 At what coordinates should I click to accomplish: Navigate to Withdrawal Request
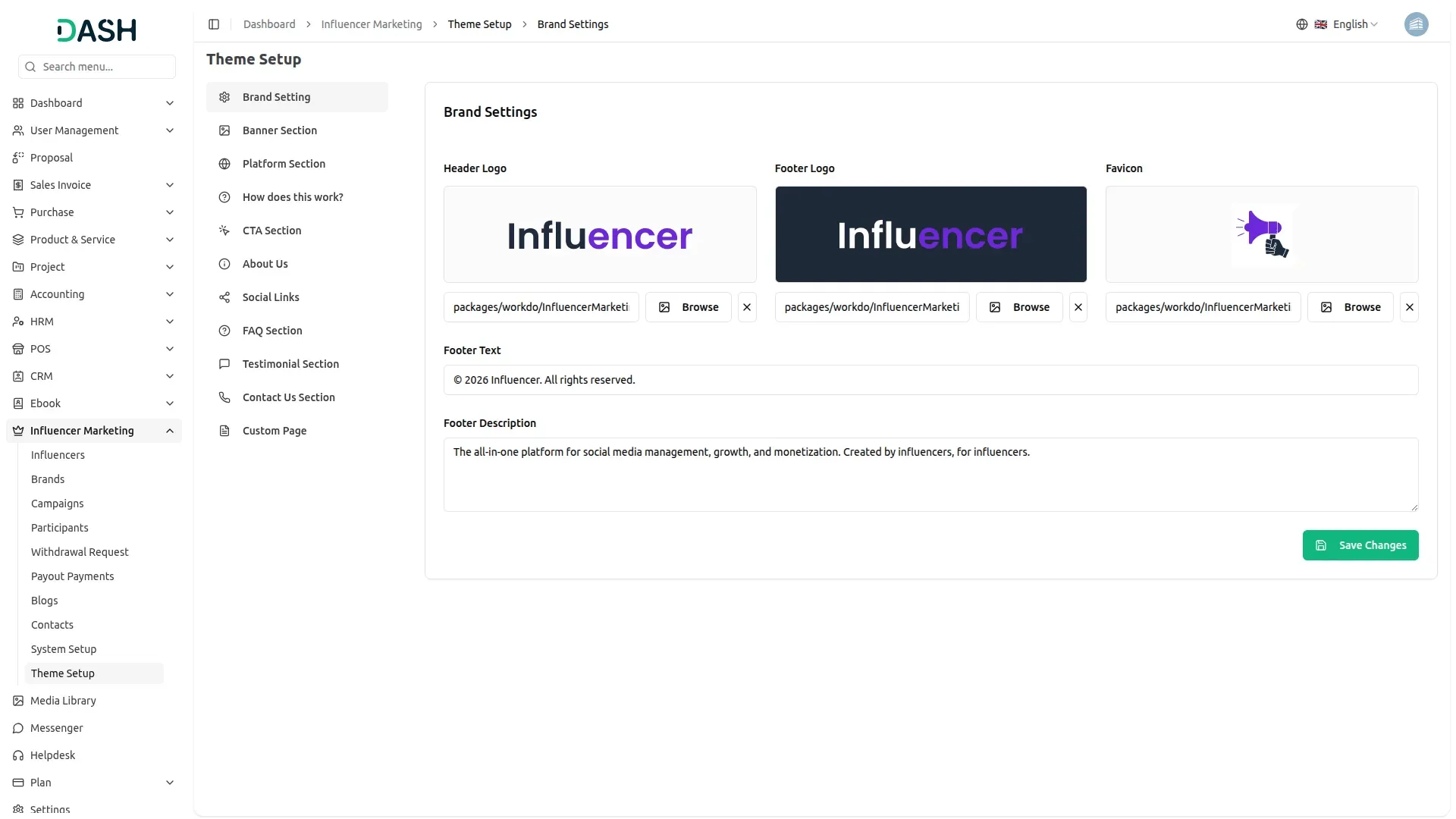click(x=80, y=551)
